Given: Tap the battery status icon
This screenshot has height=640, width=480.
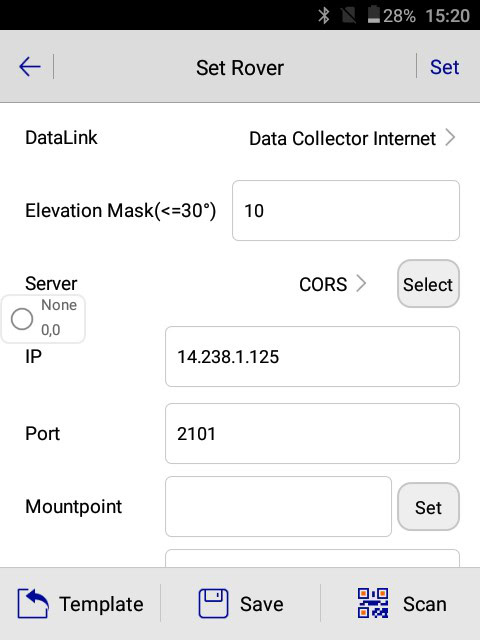Looking at the screenshot, I should coord(373,15).
